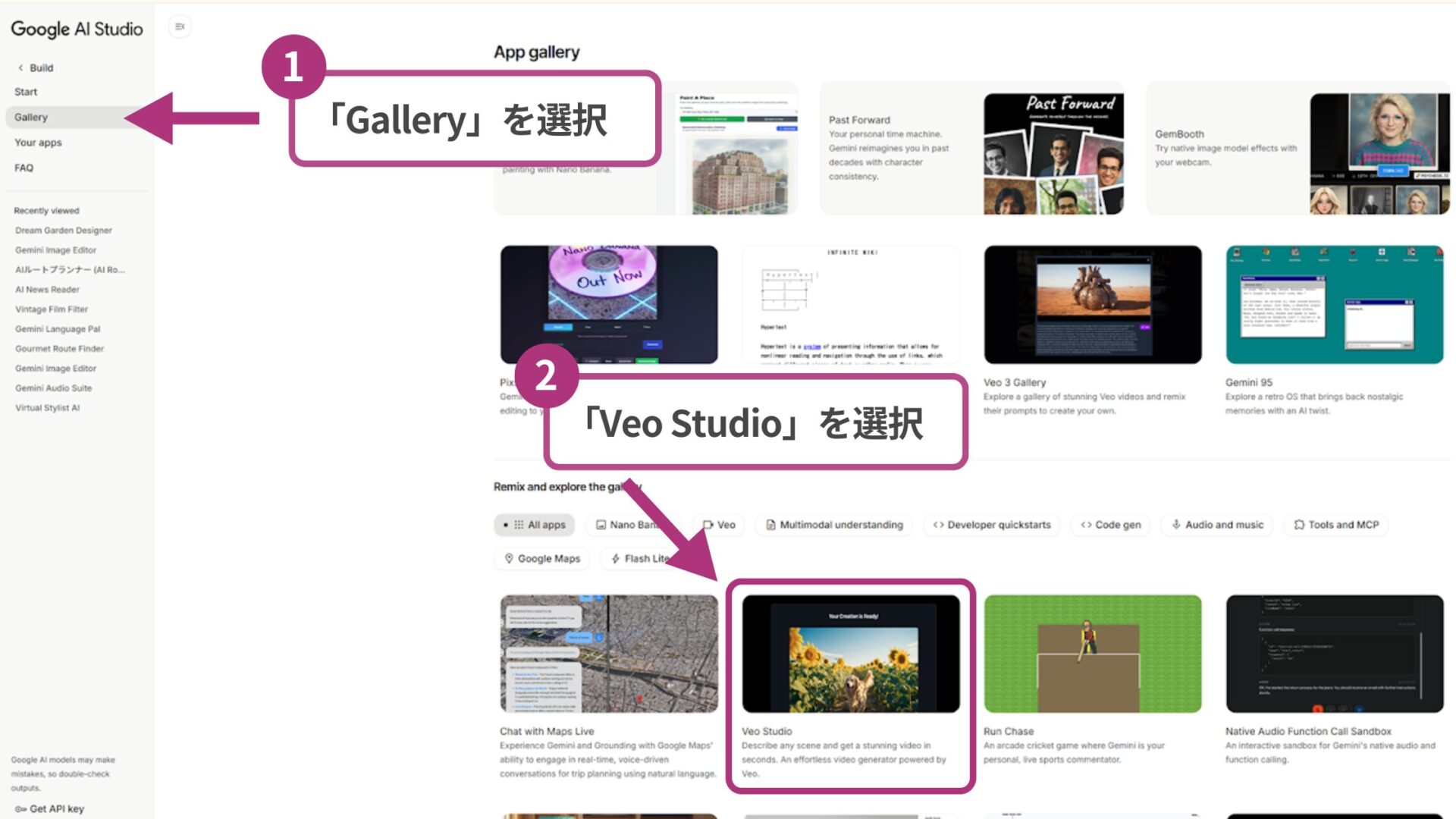Open Dream Garden Designer from Recently viewed

(63, 230)
